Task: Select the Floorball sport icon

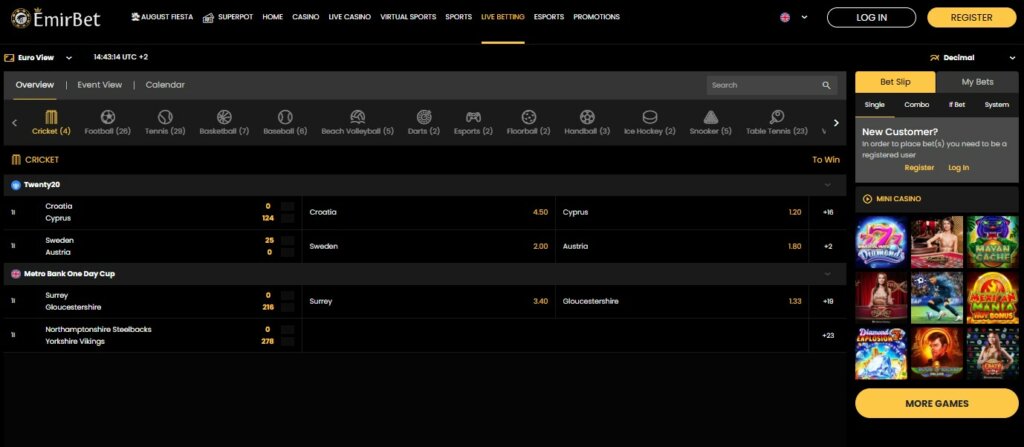Action: click(528, 117)
